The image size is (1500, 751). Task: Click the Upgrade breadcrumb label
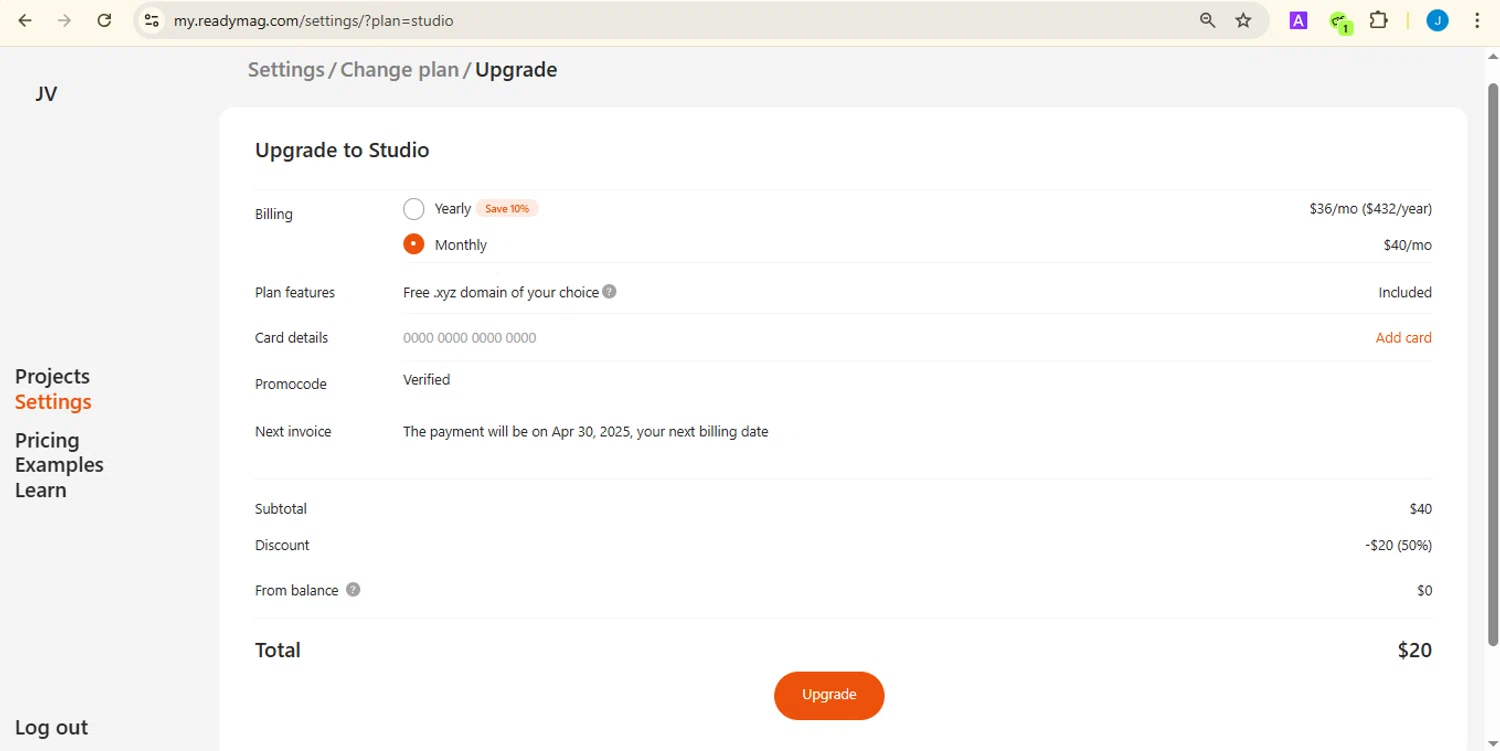coord(516,70)
